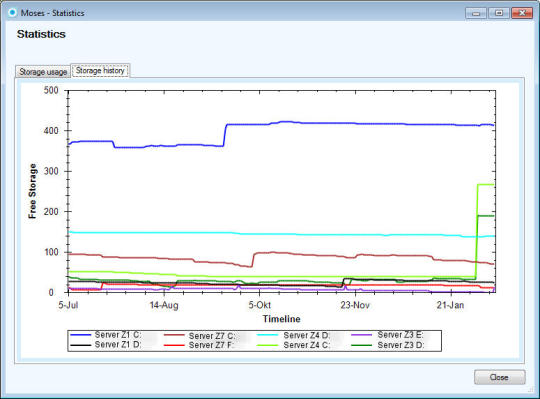Select the Storage history tab
The image size is (540, 399).
pos(100,71)
